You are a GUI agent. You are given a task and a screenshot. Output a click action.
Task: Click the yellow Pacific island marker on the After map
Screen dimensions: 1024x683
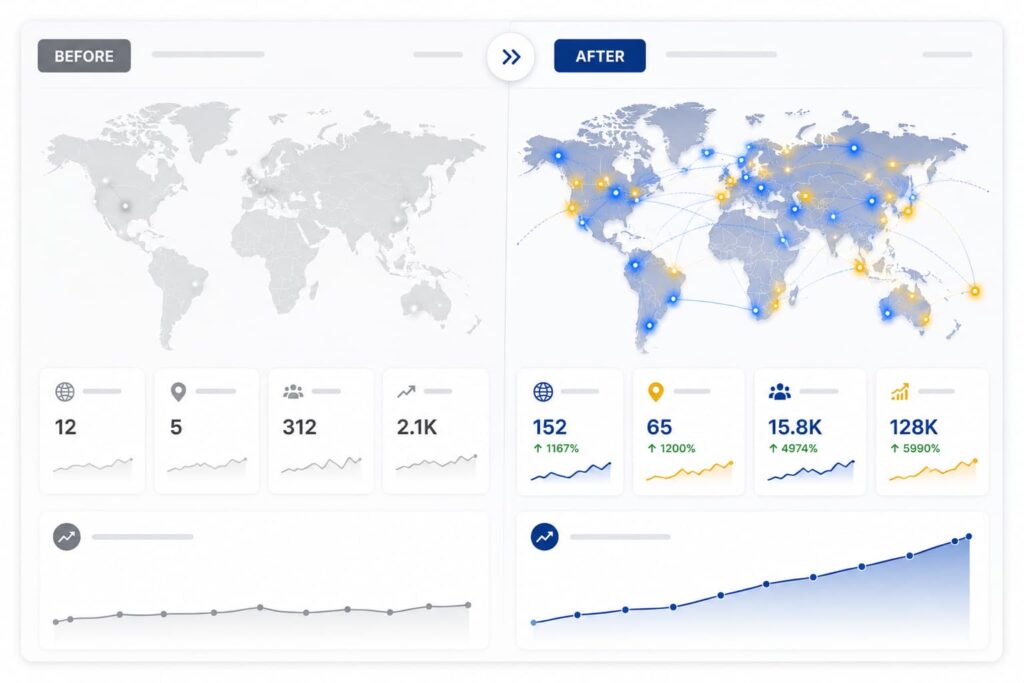(975, 291)
